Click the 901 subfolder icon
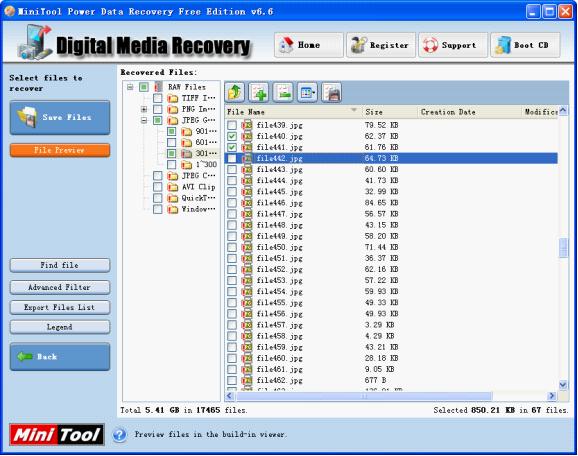This screenshot has width=578, height=456. [x=187, y=132]
